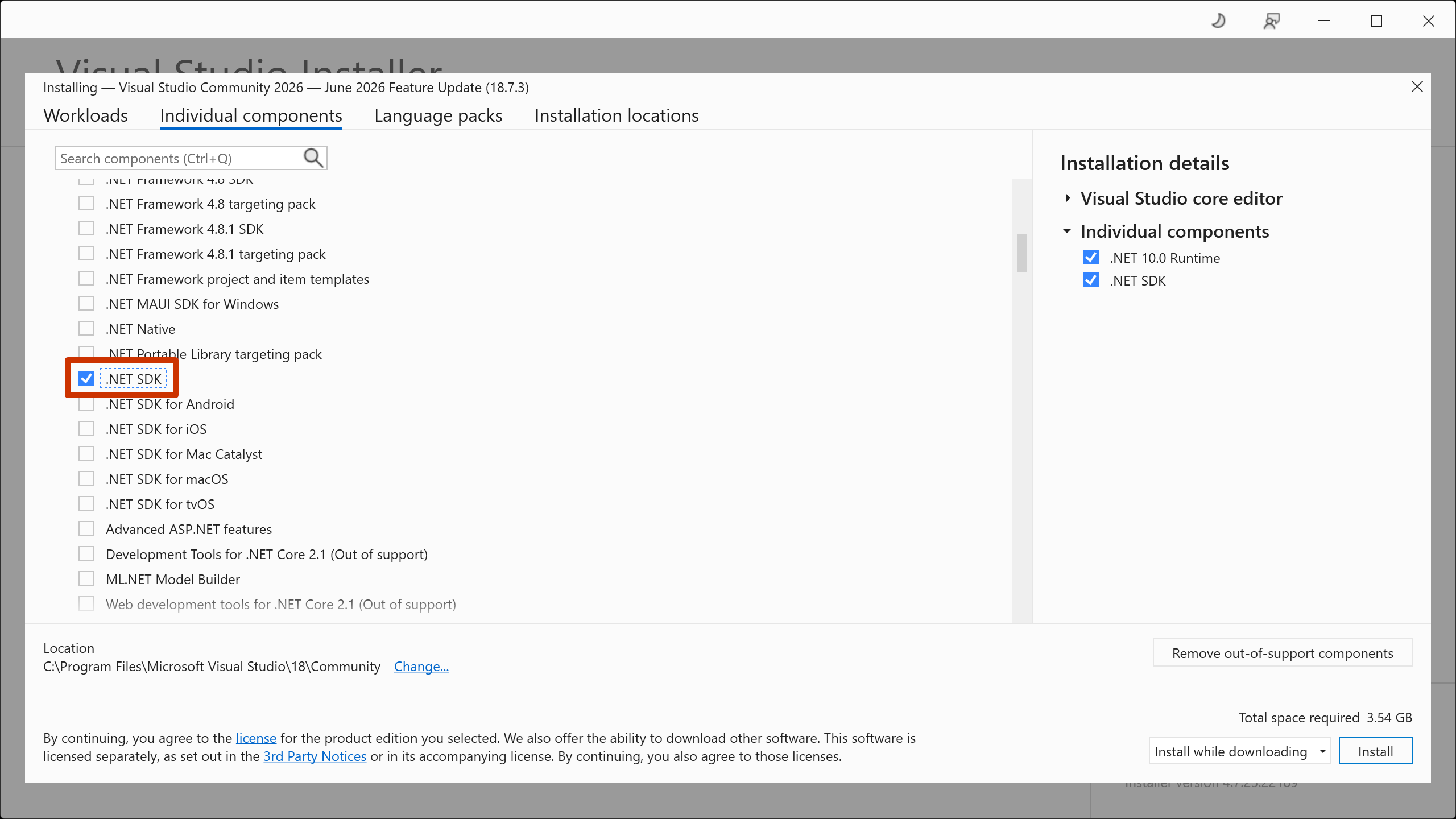Click the Installation details heading

click(x=1144, y=163)
